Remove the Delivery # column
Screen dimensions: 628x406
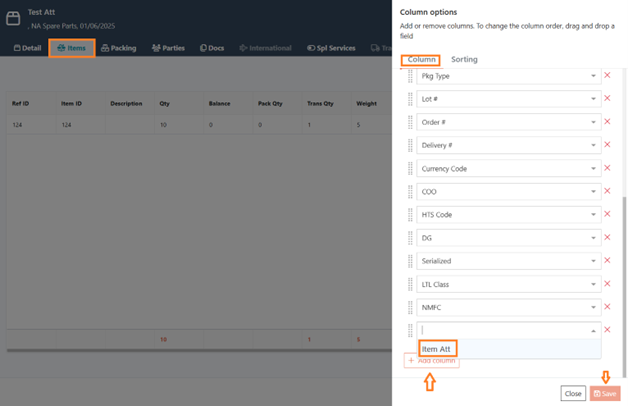[607, 145]
